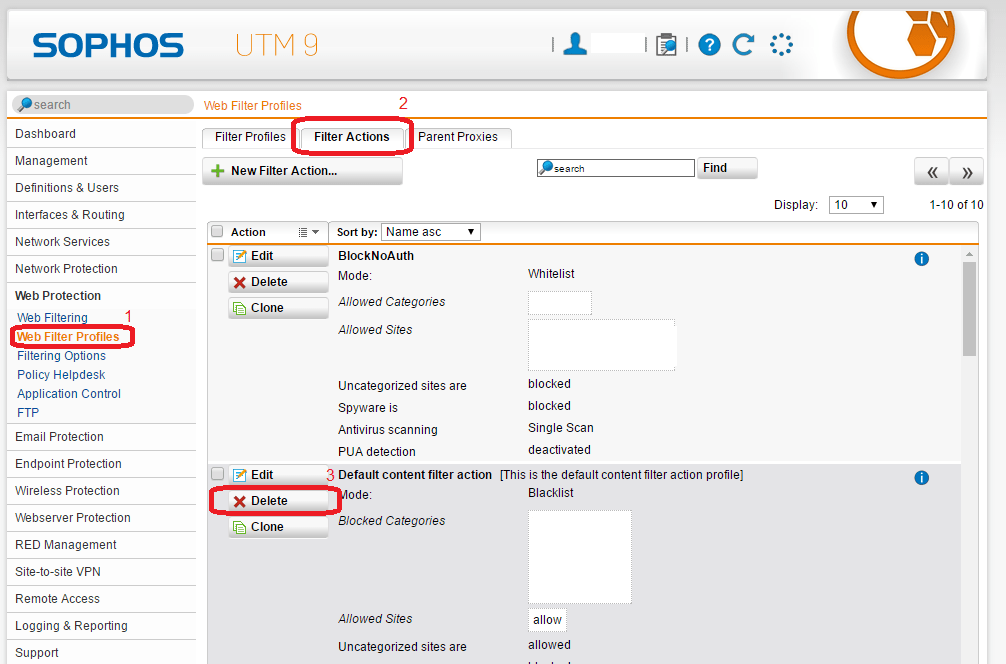Edit the BlockNoAuth filter action

click(278, 256)
